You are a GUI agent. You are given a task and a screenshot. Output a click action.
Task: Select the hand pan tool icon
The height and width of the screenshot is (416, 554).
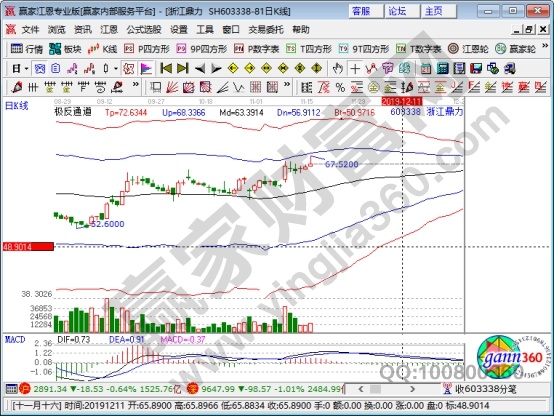click(338, 68)
